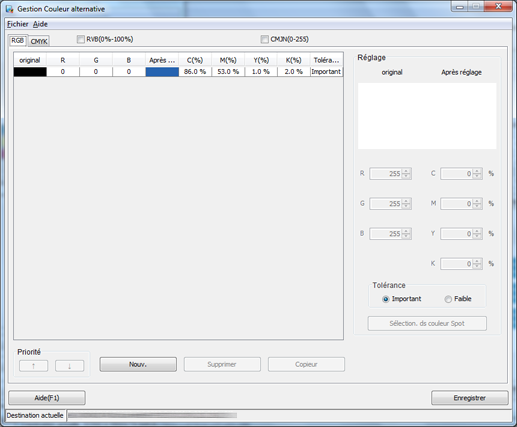This screenshot has height=427, width=517.
Task: Select the Faible tolerance radio button
Action: pos(448,299)
